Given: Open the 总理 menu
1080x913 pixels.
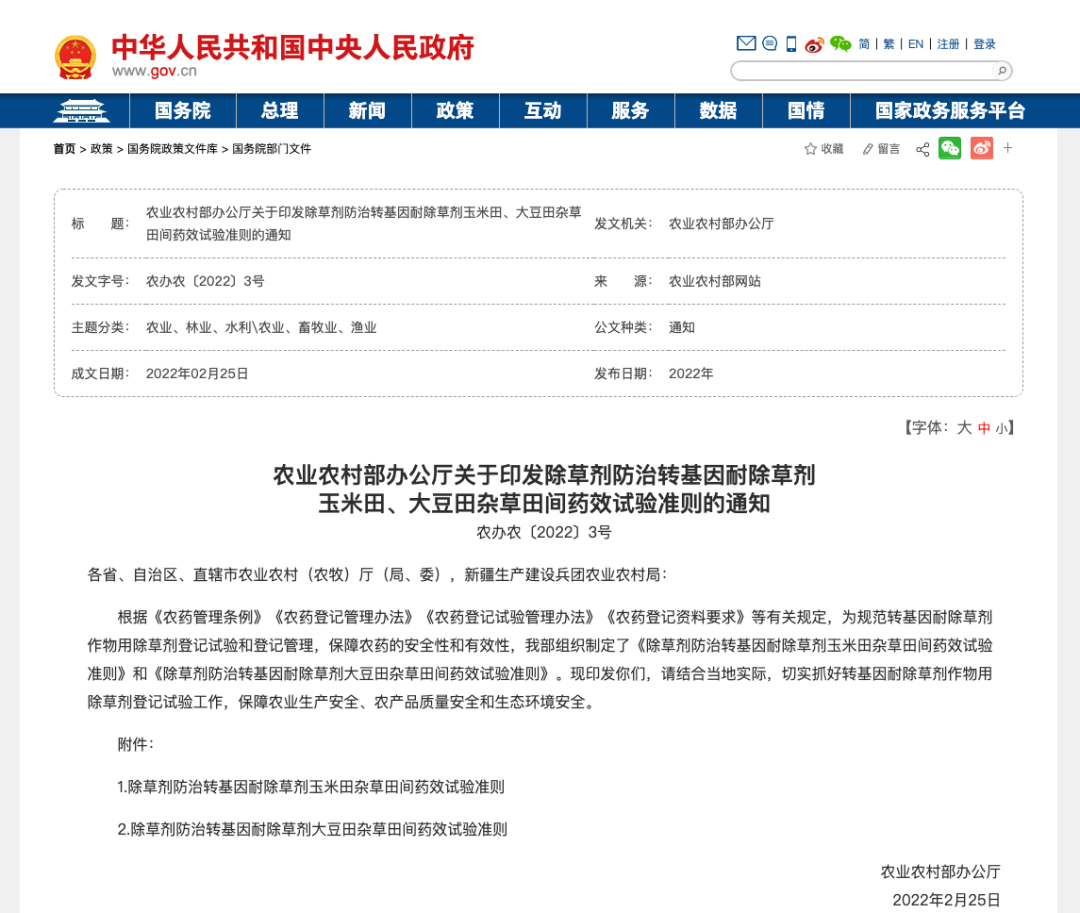Looking at the screenshot, I should 280,111.
